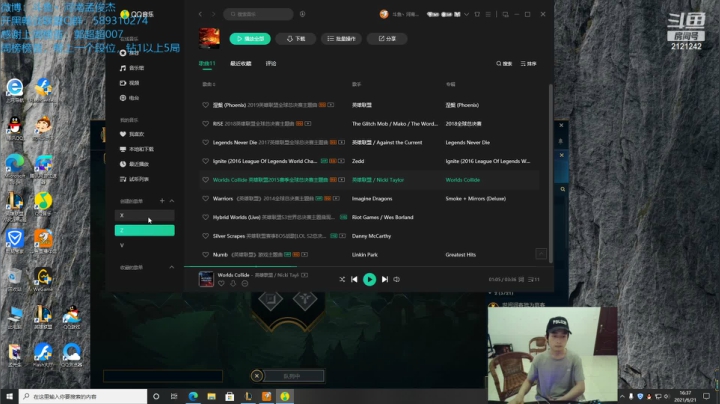Click the user avatar in the title bar
This screenshot has width=720, height=404.
click(384, 14)
